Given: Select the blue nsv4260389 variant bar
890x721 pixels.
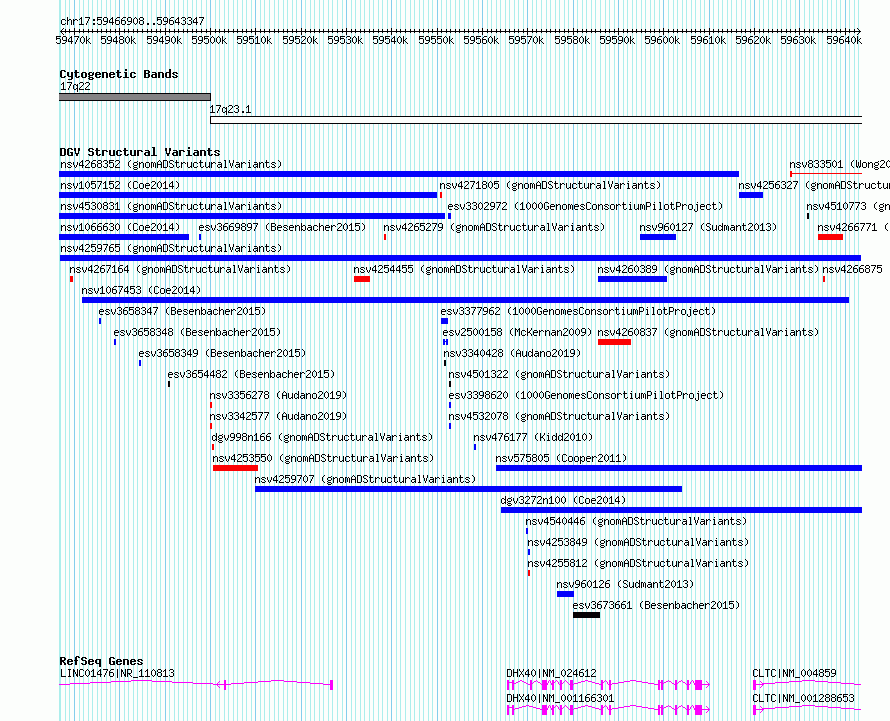Looking at the screenshot, I should (x=632, y=279).
